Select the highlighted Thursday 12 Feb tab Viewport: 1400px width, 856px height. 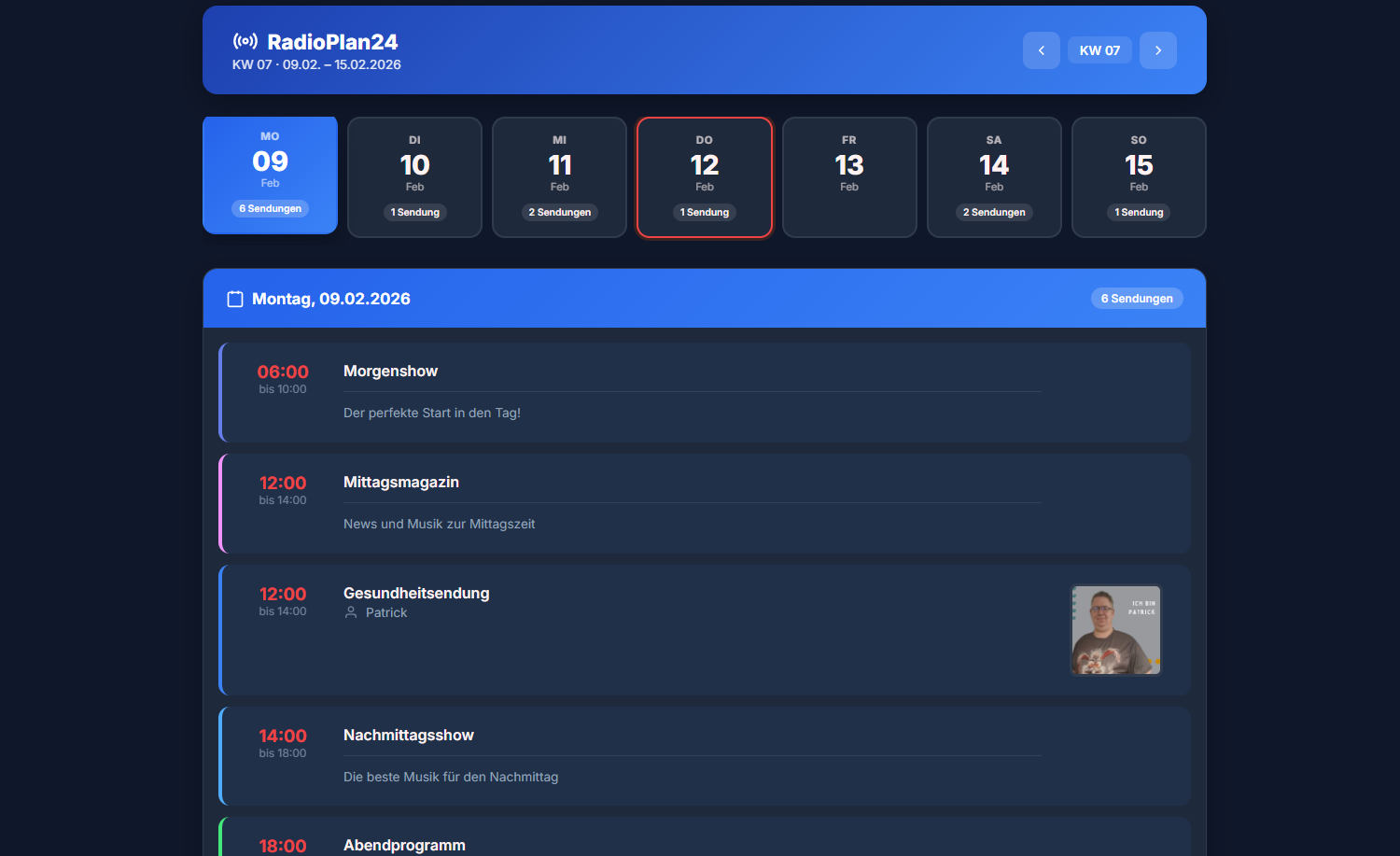point(704,177)
